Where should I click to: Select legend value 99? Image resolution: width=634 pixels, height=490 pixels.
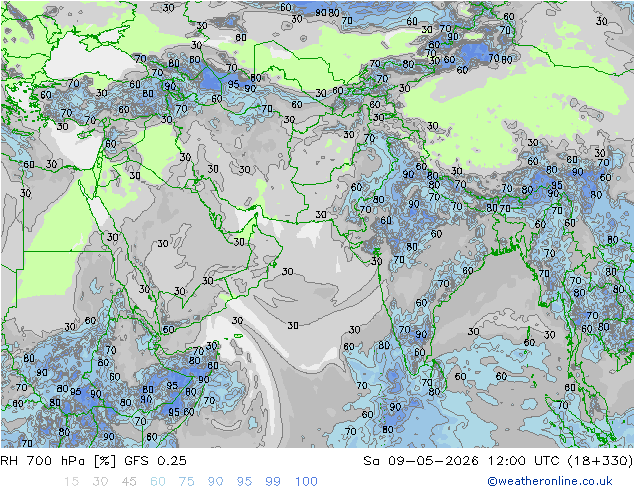pyautogui.click(x=273, y=482)
